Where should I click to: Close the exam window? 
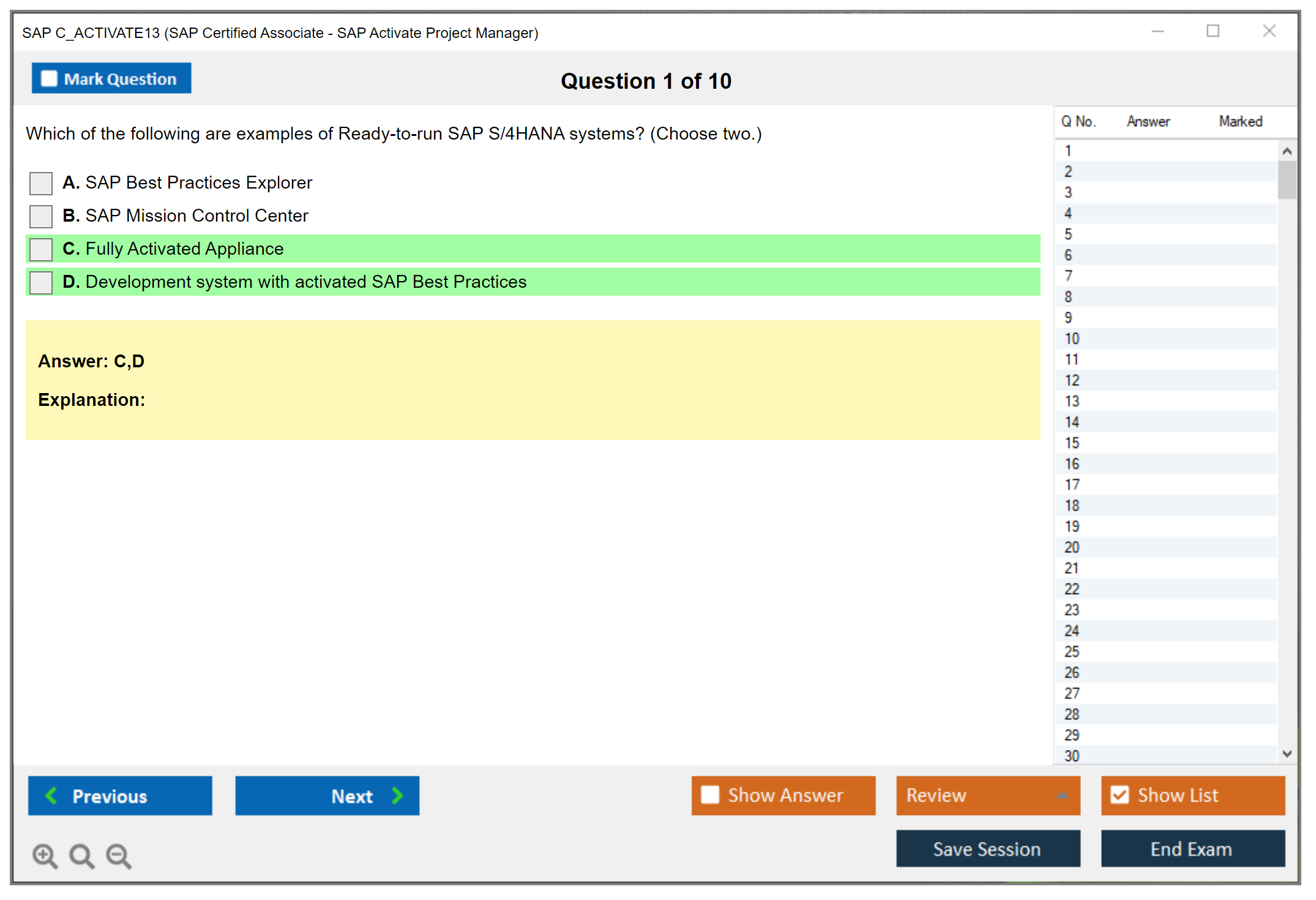[1269, 31]
